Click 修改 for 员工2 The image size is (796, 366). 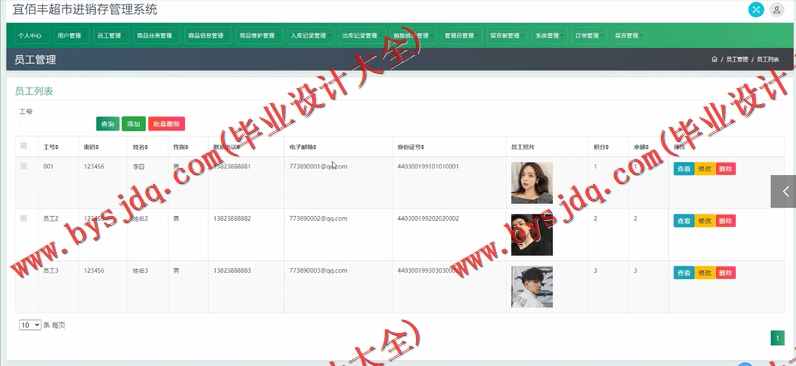705,221
